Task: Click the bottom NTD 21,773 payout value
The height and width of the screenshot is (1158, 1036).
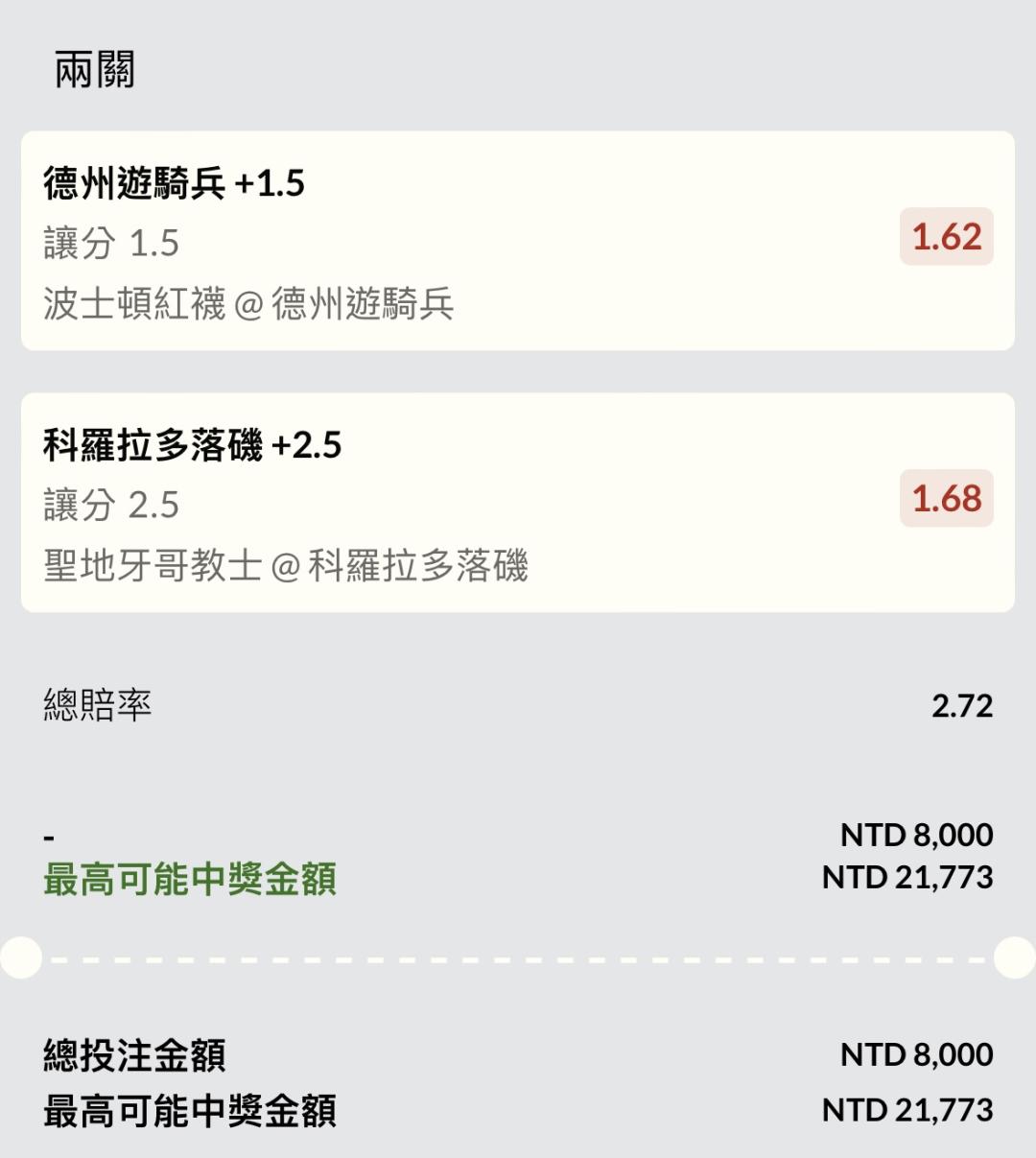Action: [x=907, y=1110]
